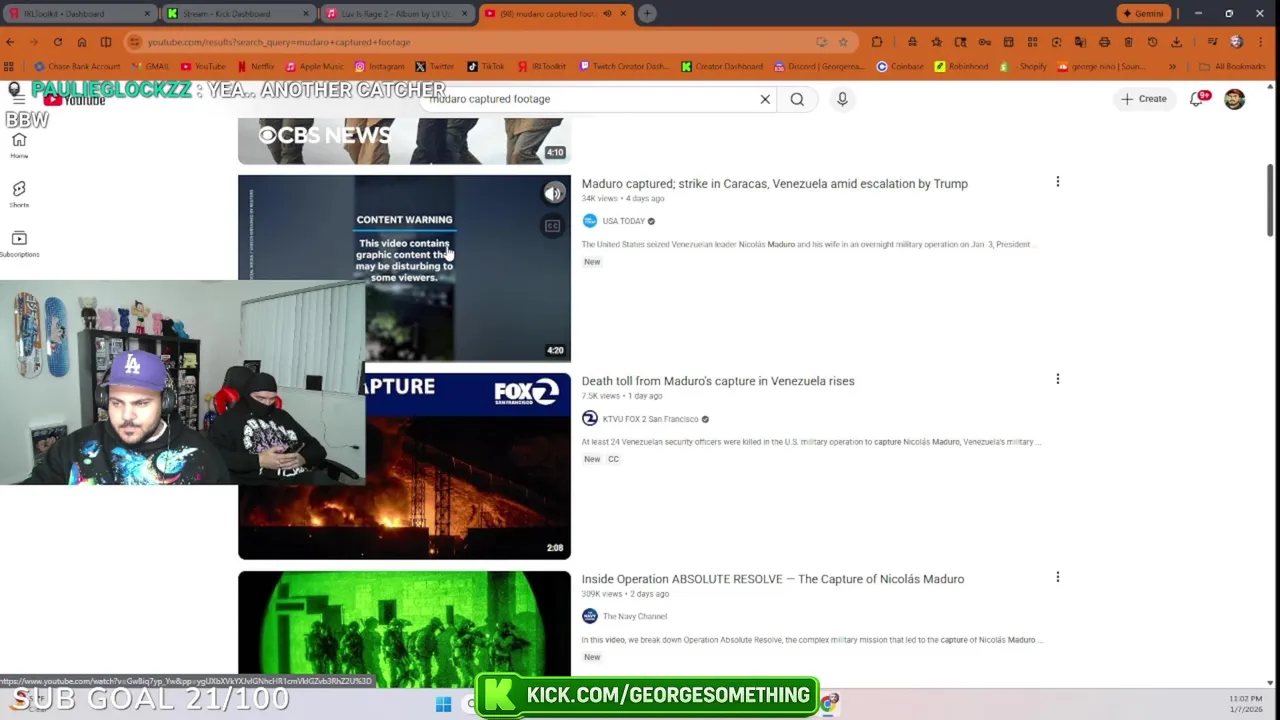Go back with the browser back arrow
This screenshot has width=1280, height=720.
(x=10, y=42)
